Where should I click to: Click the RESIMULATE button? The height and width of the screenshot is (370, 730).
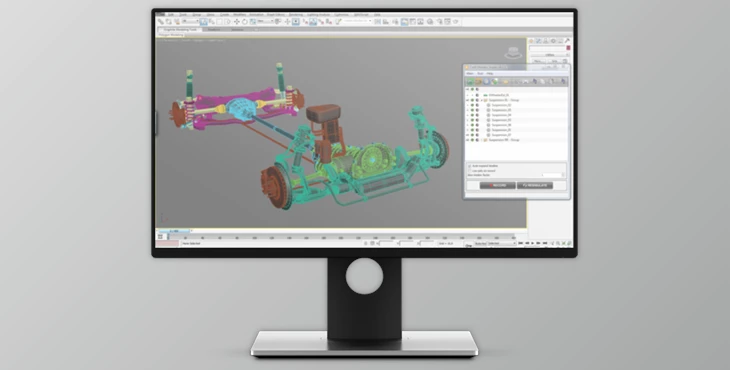535,185
